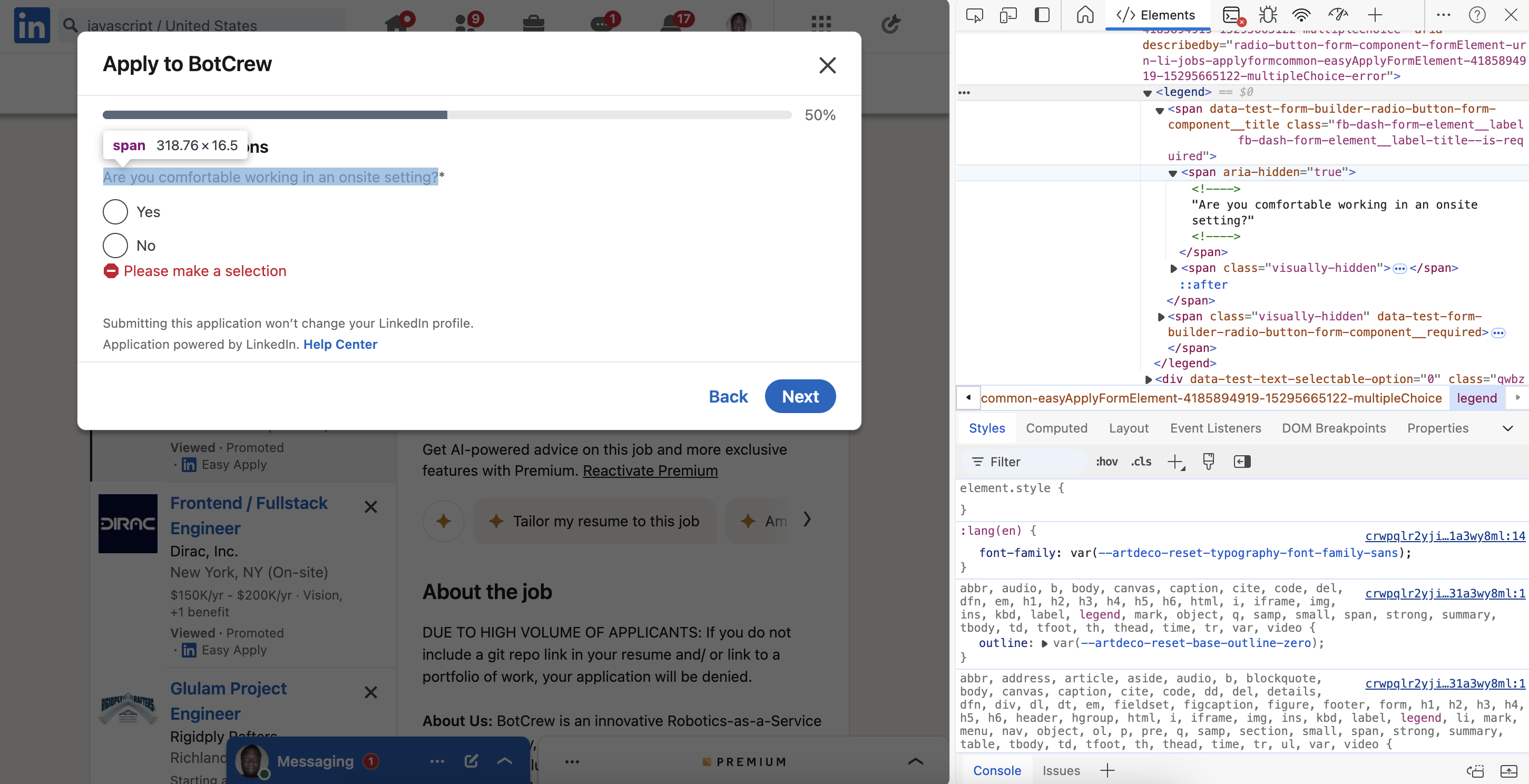Image resolution: width=1529 pixels, height=784 pixels.
Task: Expand the outline var value triangle
Action: point(1044,644)
